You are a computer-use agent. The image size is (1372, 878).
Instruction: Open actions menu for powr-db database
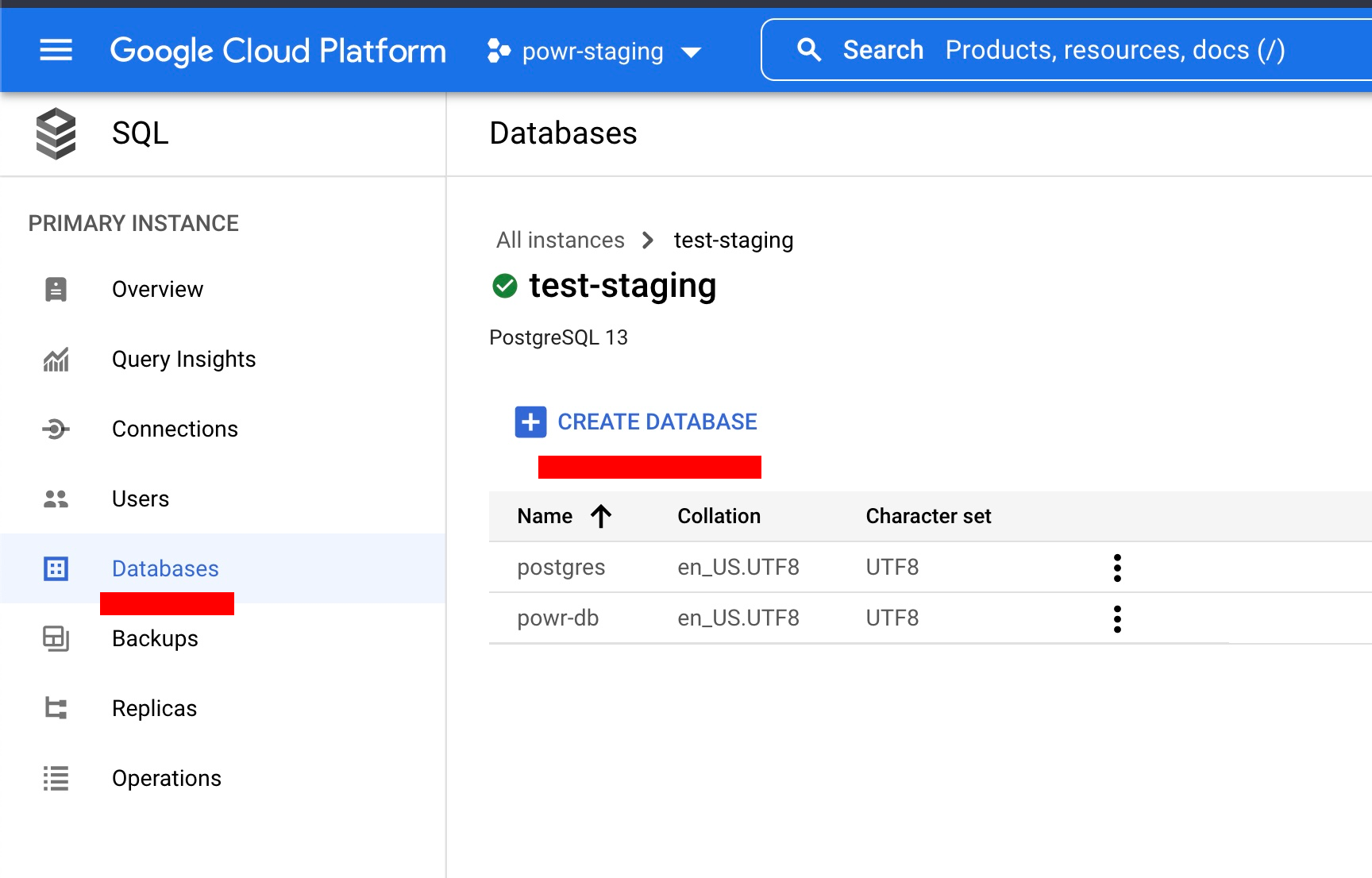1117,618
